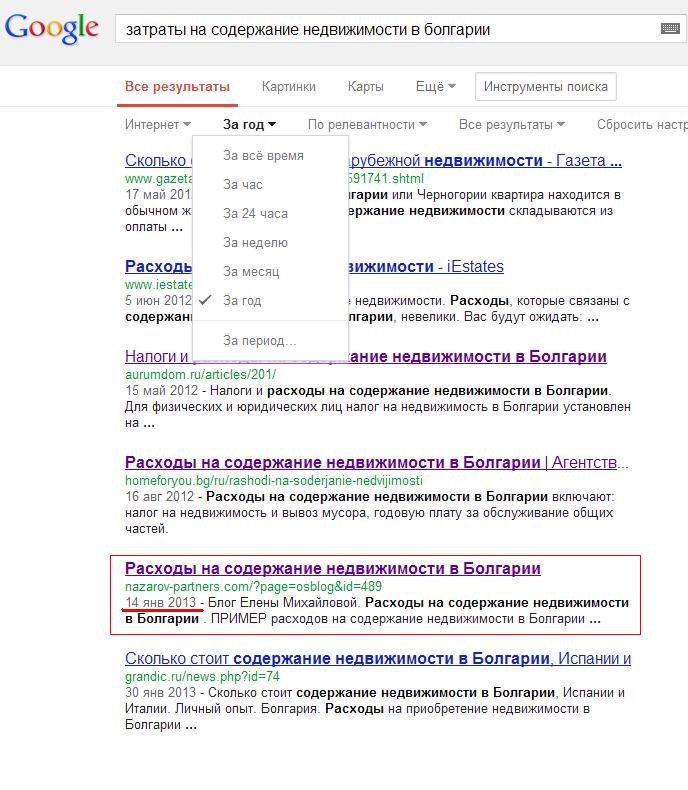Viewport: 688px width, 790px height.
Task: Open the Интернет filter dropdown
Action: pos(158,125)
